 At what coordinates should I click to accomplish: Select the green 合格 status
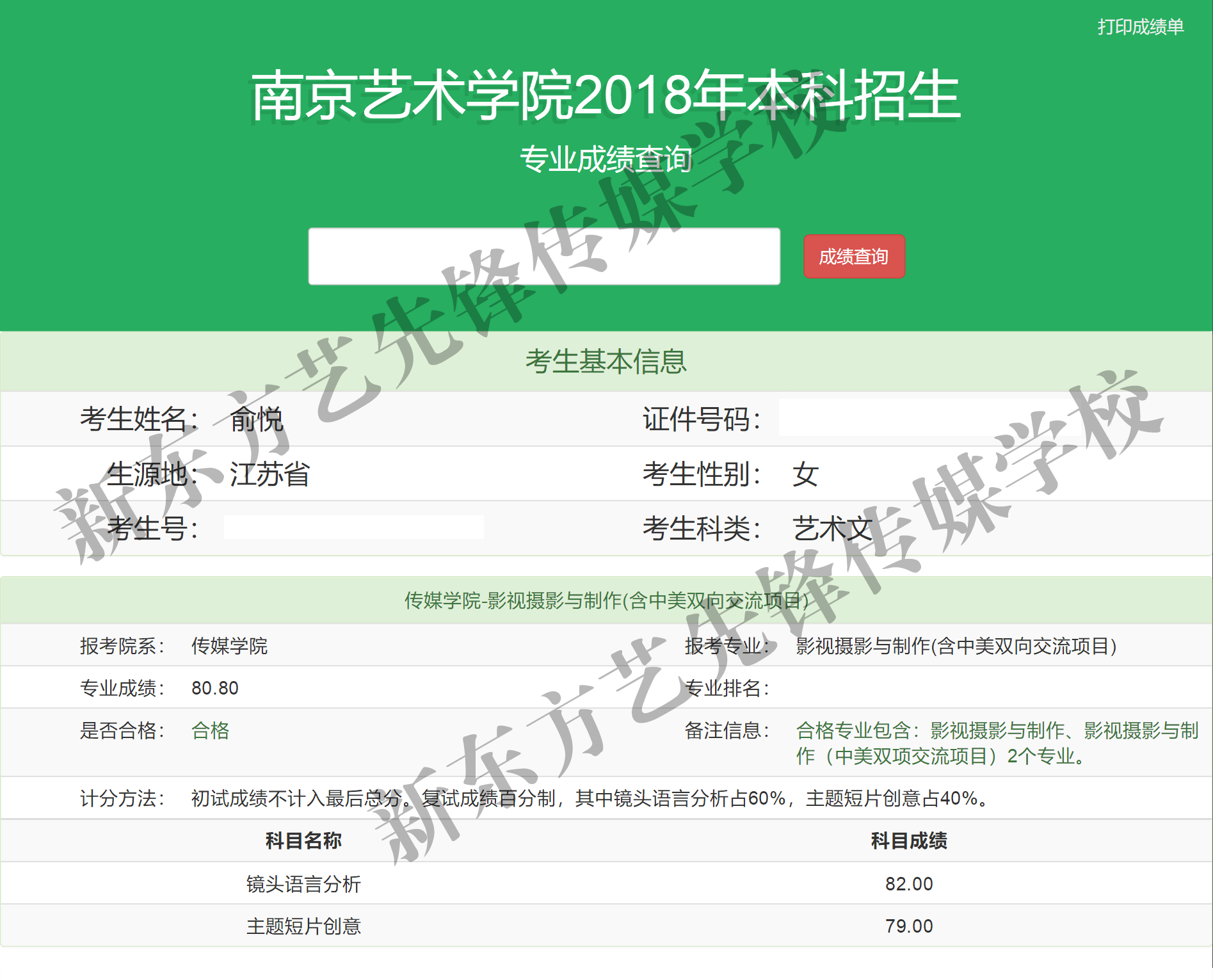click(x=210, y=730)
